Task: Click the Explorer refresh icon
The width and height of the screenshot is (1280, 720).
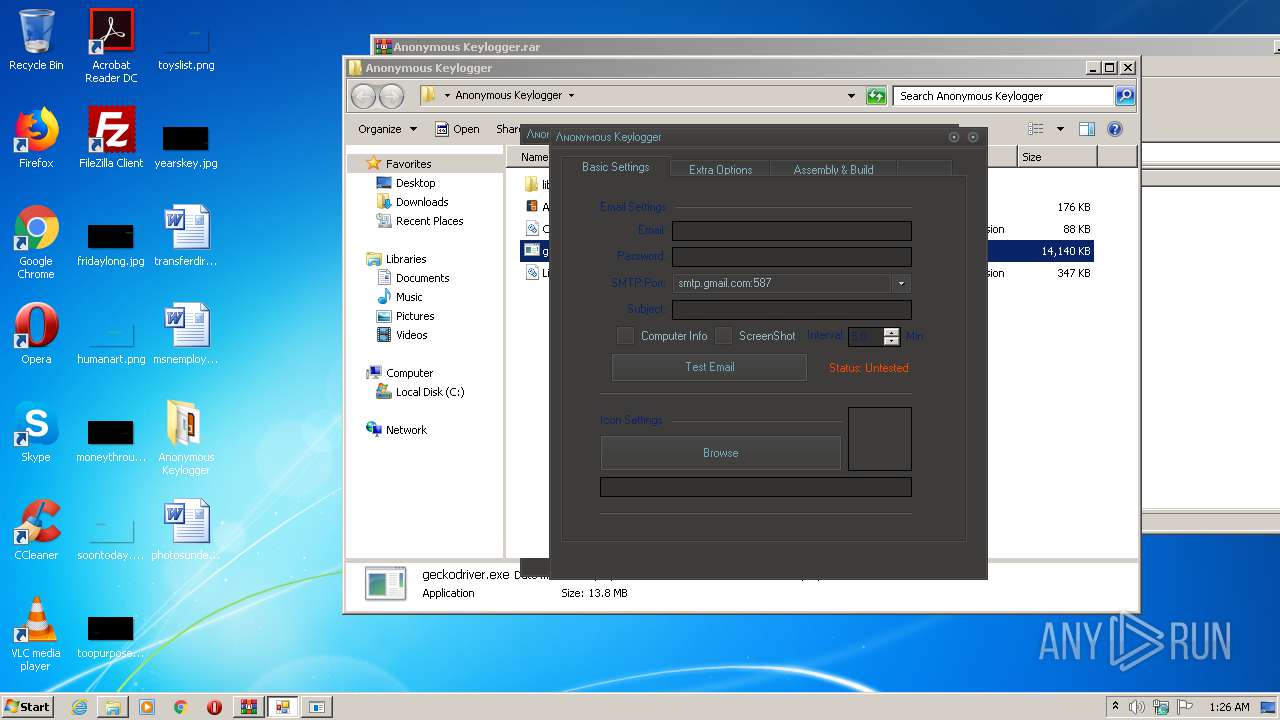Action: click(876, 96)
